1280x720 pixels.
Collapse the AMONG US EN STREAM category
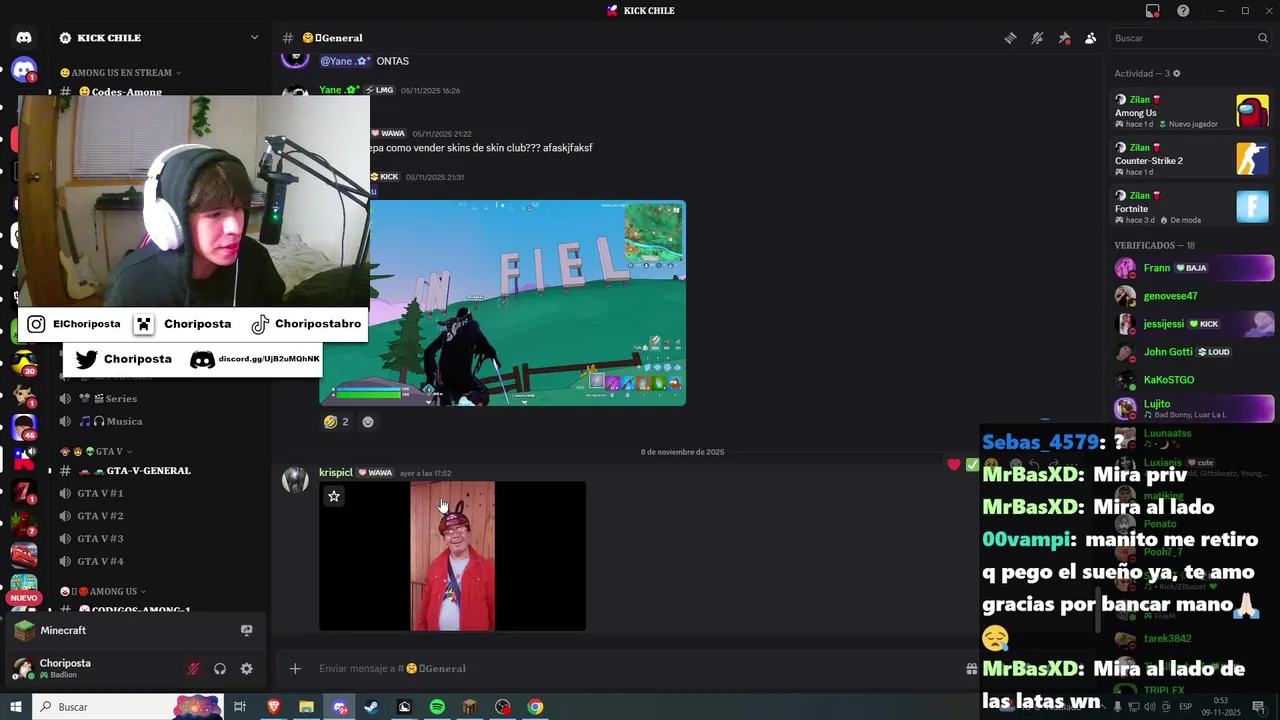[120, 72]
